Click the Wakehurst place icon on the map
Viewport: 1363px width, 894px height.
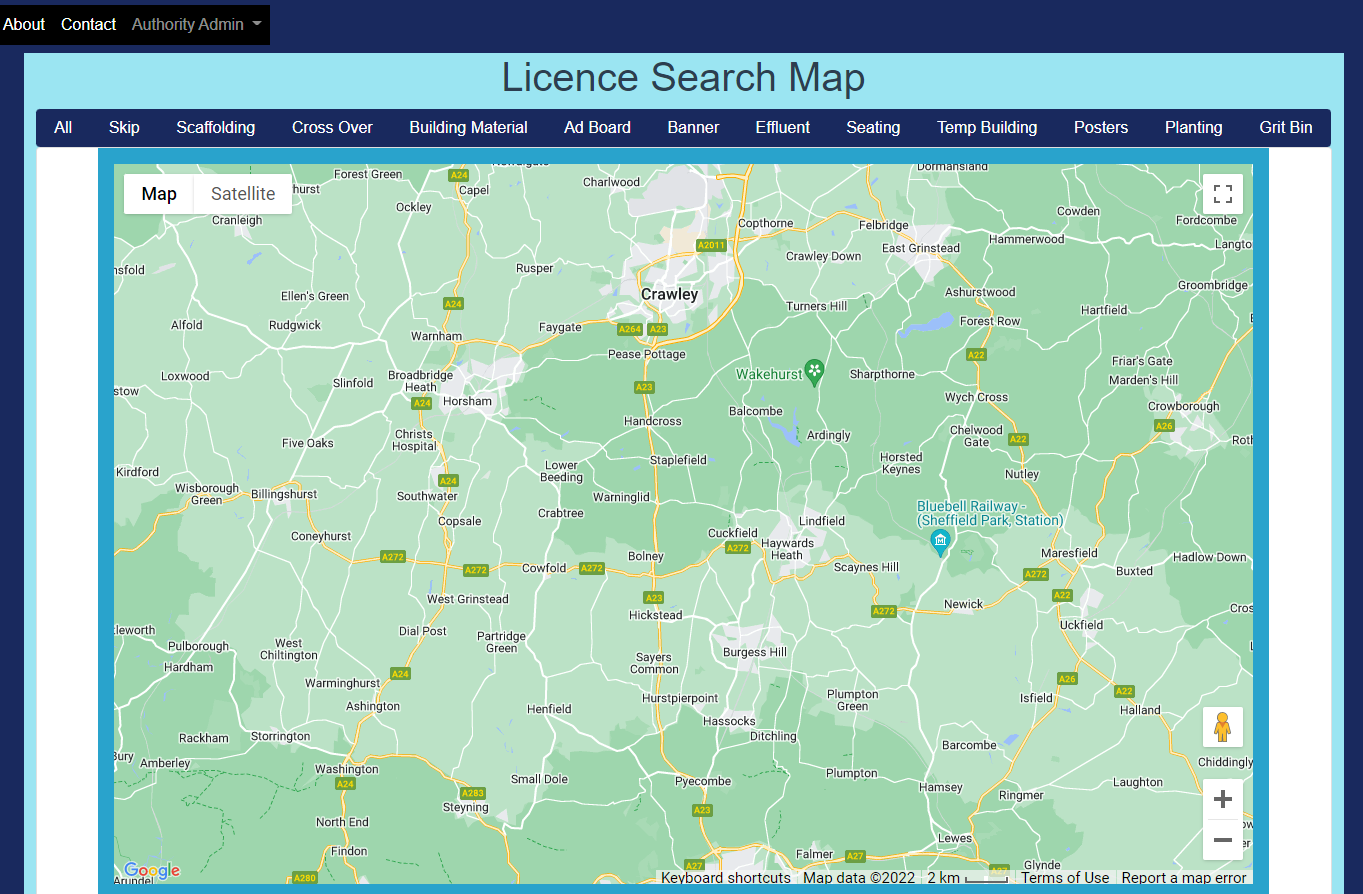[x=813, y=373]
